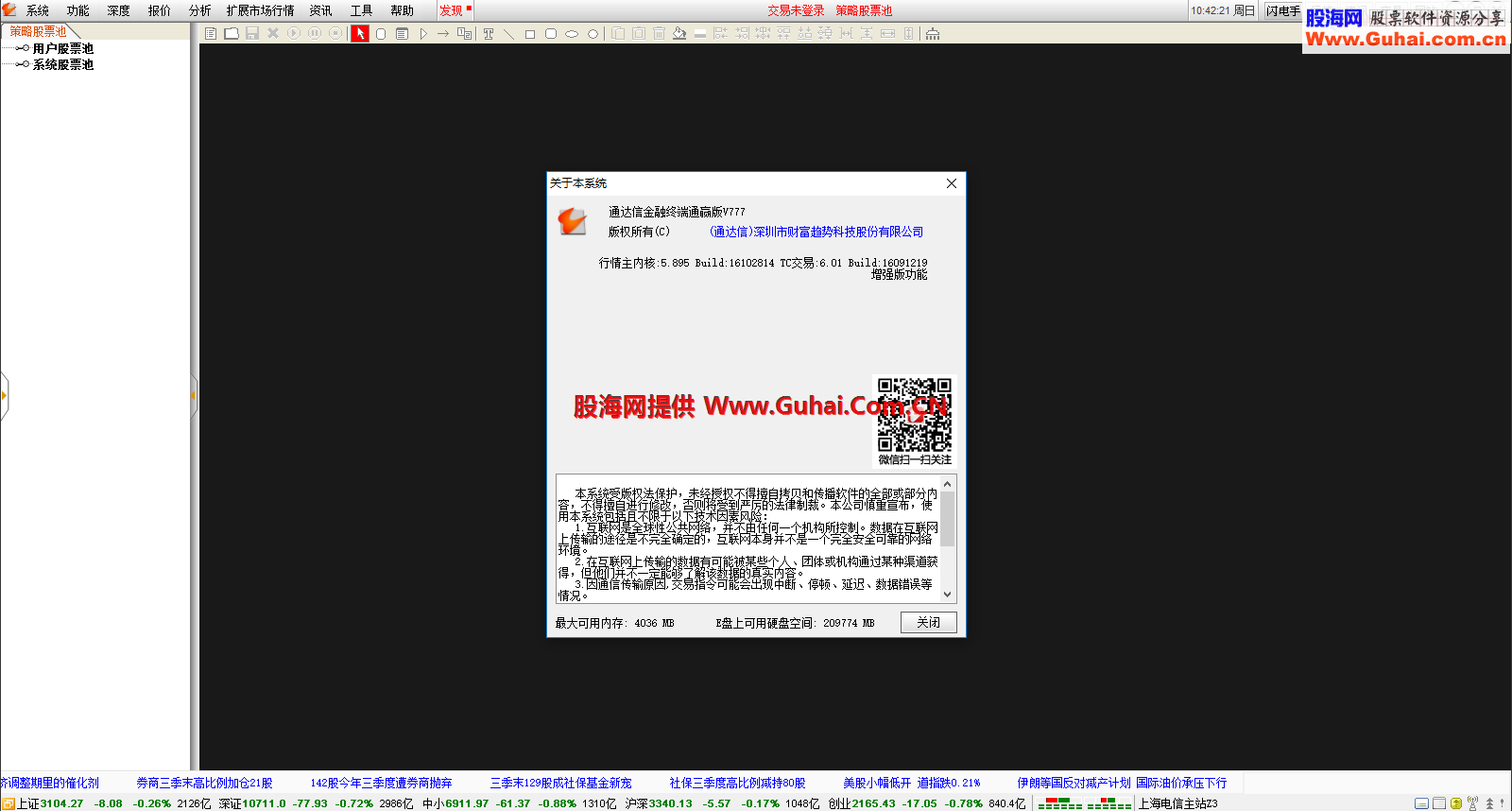Open the 扩展市场行情 menu
Image resolution: width=1512 pixels, height=811 pixels.
coord(260,10)
